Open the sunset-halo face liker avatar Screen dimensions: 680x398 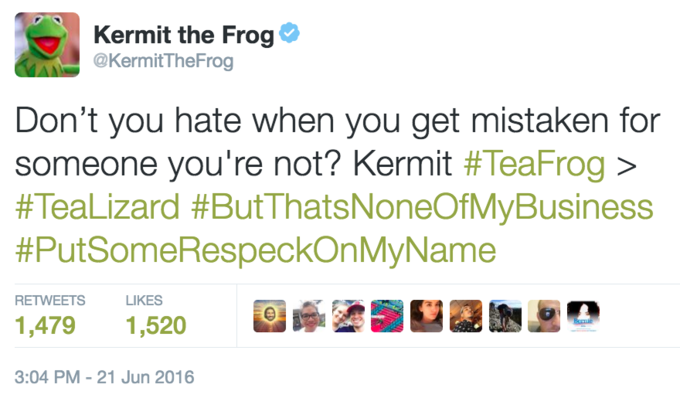click(270, 316)
